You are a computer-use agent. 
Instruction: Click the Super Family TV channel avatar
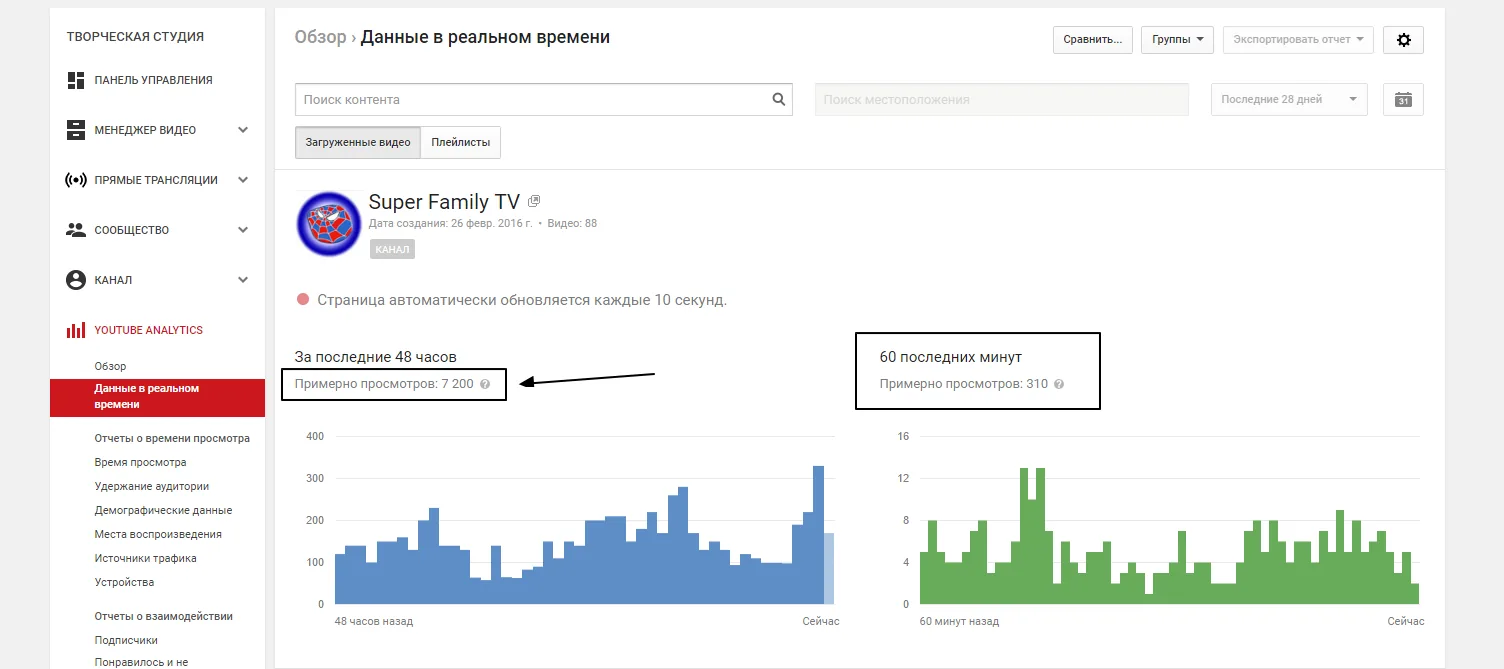click(329, 224)
